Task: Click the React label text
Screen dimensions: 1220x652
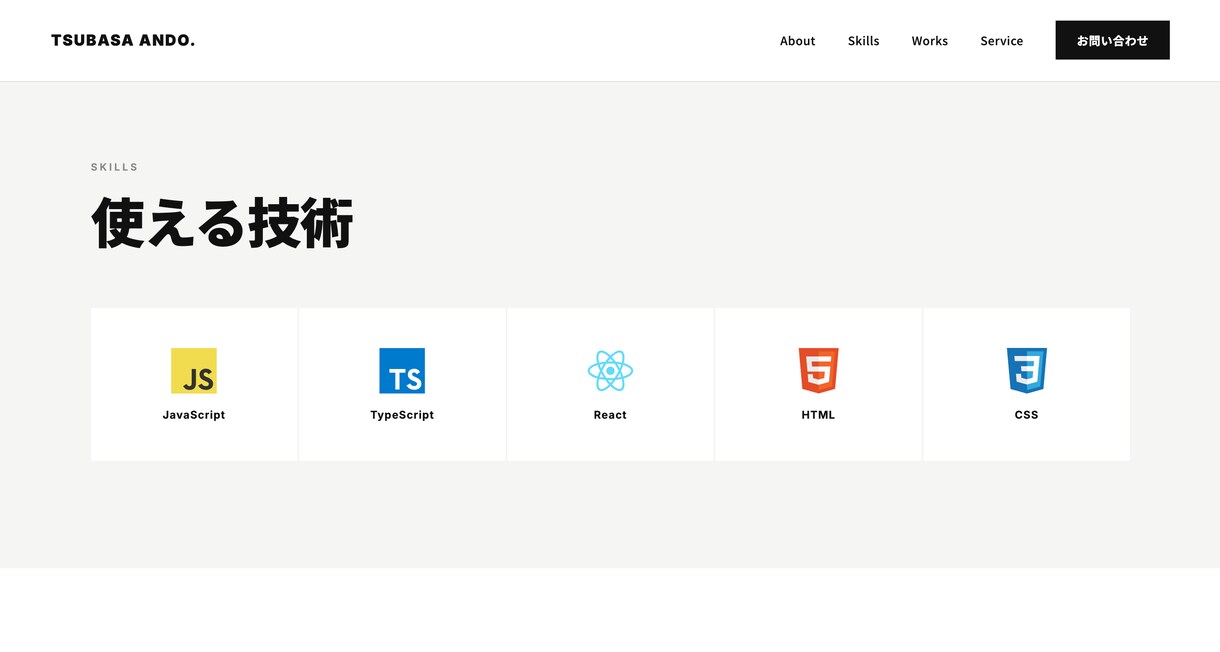Action: [610, 415]
